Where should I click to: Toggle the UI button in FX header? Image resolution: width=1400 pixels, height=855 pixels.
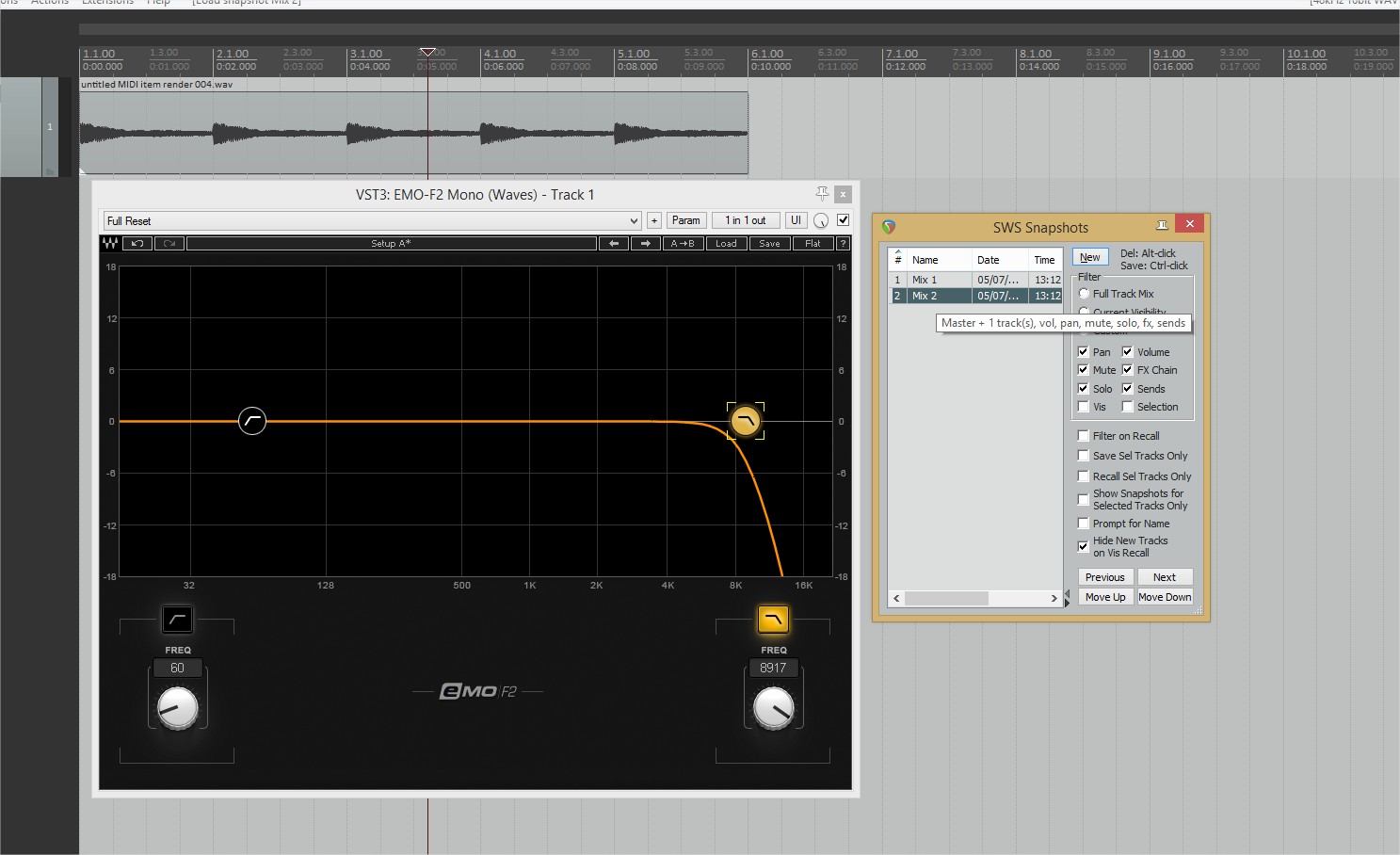[x=796, y=220]
